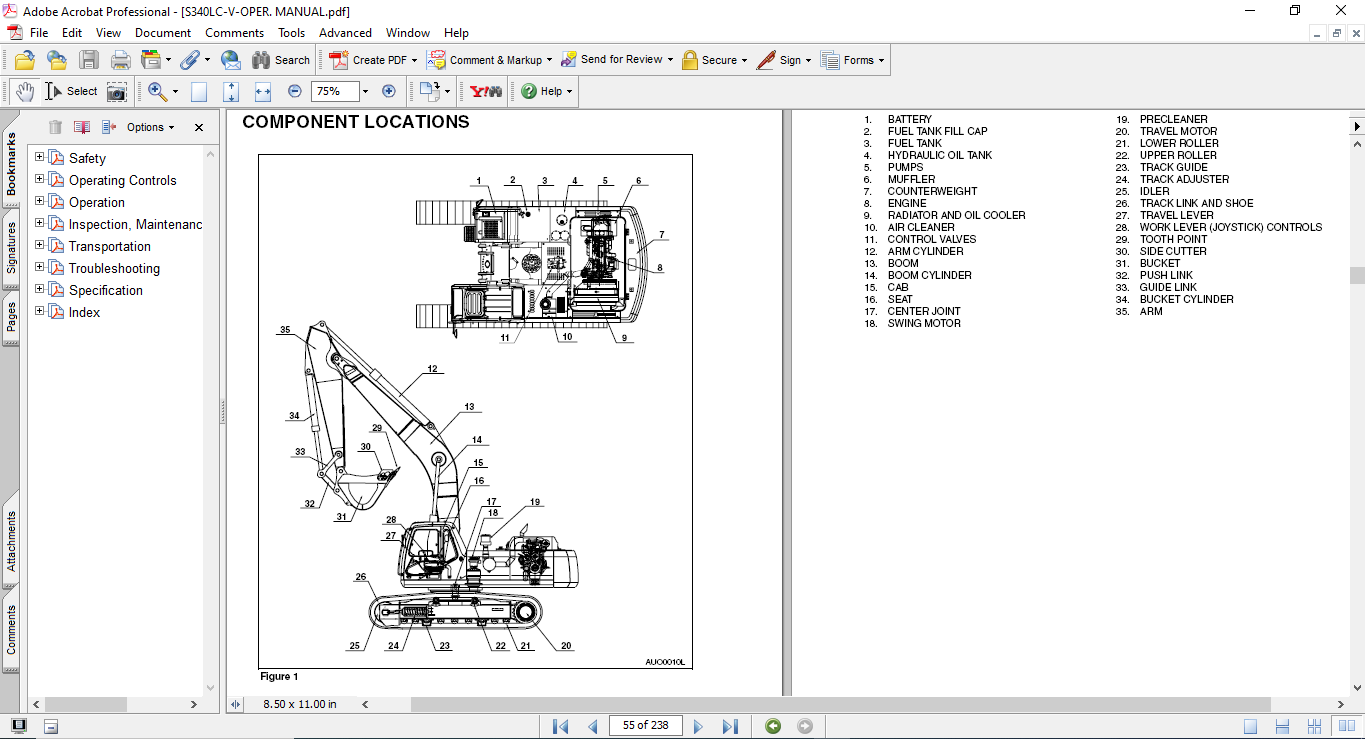1365x739 pixels.
Task: Click the New Bookmark icon
Action: point(82,127)
